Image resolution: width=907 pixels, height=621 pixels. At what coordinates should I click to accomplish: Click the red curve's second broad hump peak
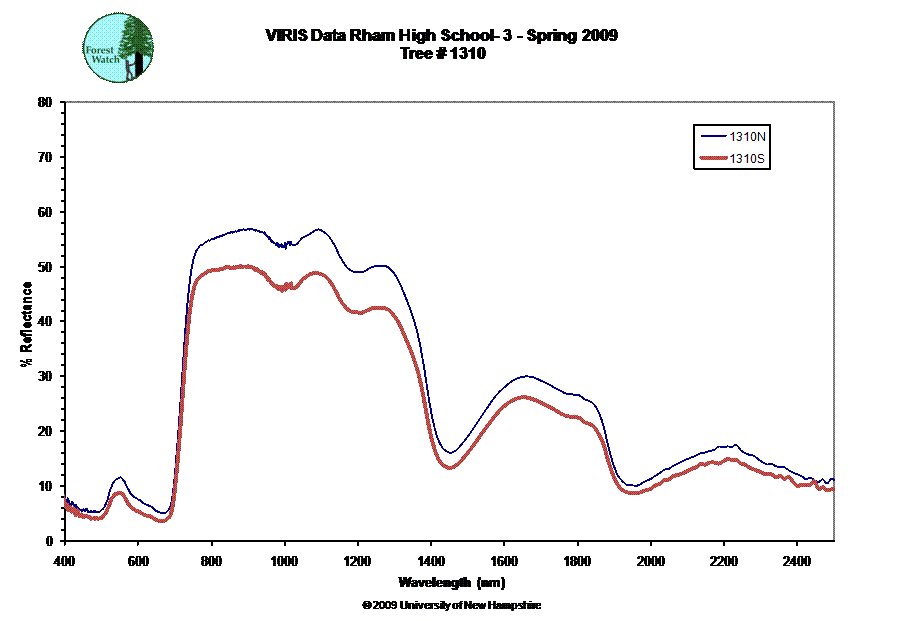pos(524,397)
